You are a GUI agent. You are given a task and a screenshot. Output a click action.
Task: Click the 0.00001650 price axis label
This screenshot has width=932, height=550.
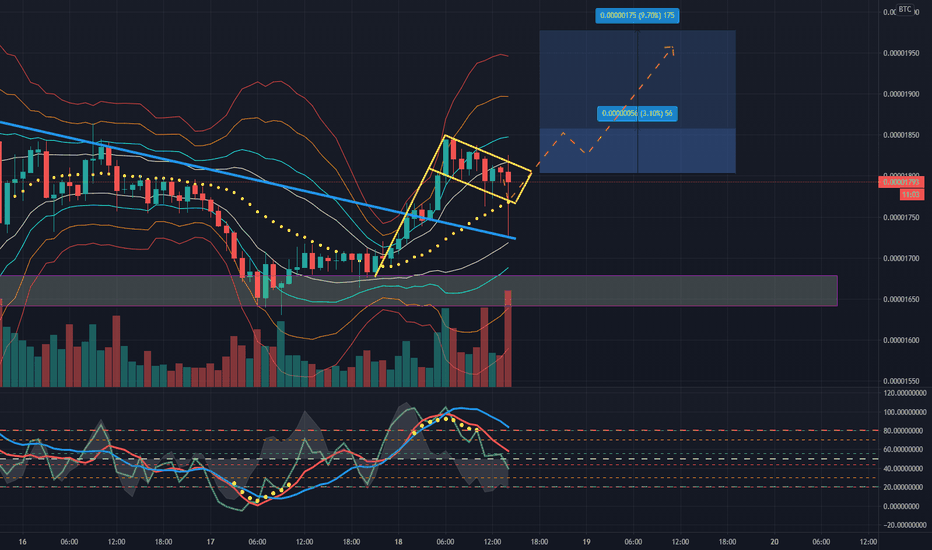[x=901, y=300]
